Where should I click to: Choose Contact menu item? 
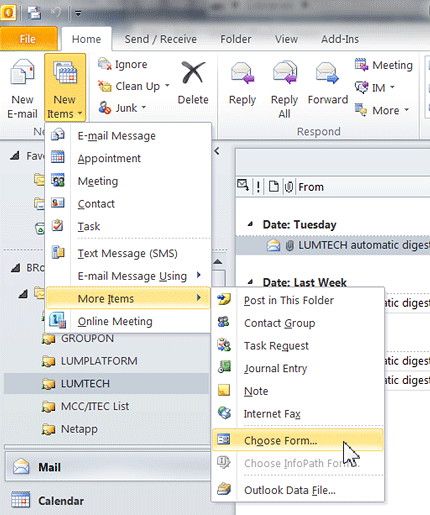(128, 204)
